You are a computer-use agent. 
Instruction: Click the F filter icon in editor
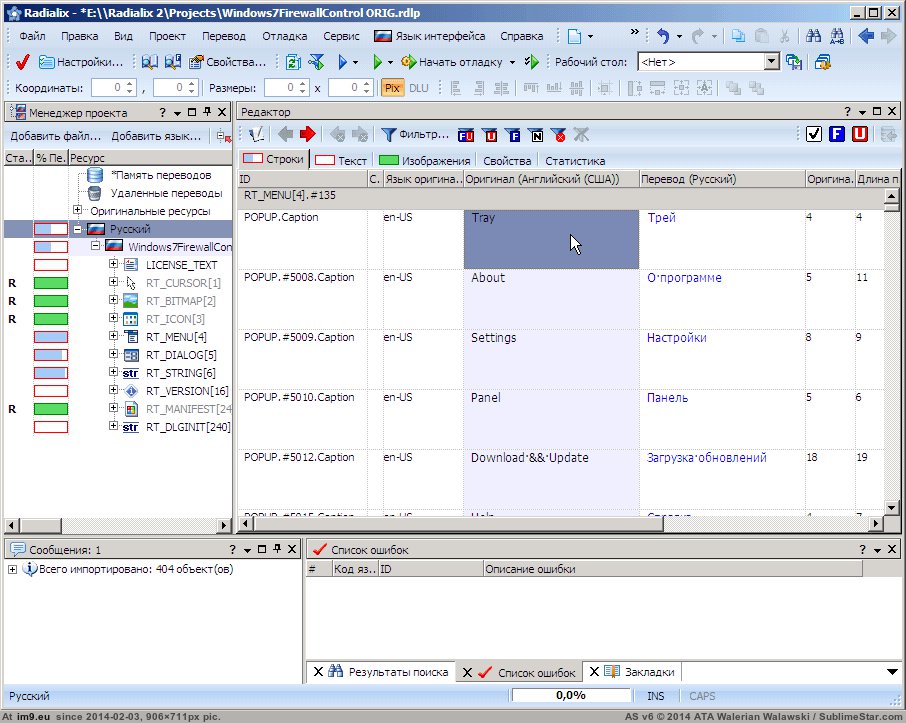coord(512,135)
